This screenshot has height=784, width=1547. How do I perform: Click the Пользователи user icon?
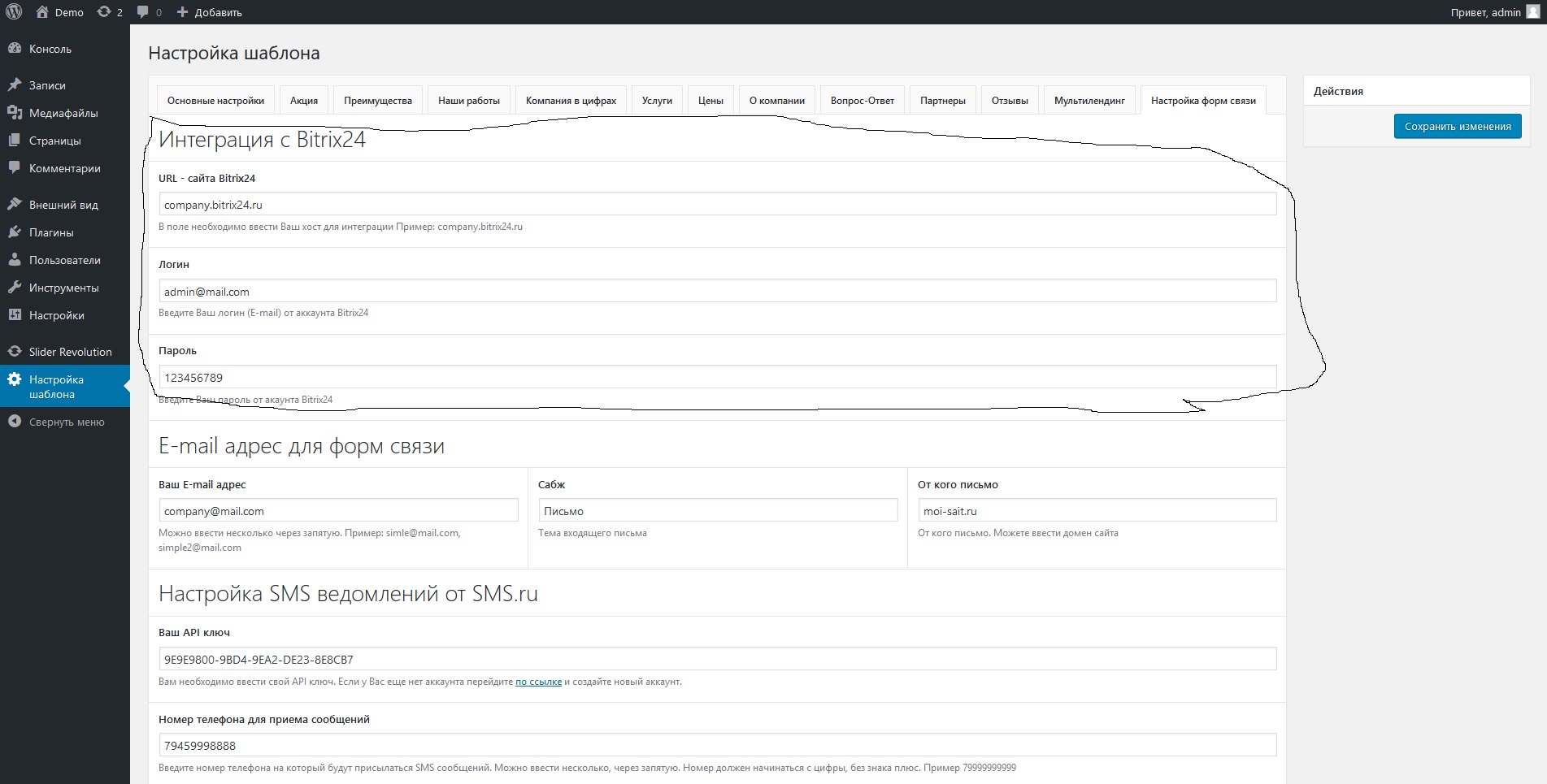click(14, 260)
